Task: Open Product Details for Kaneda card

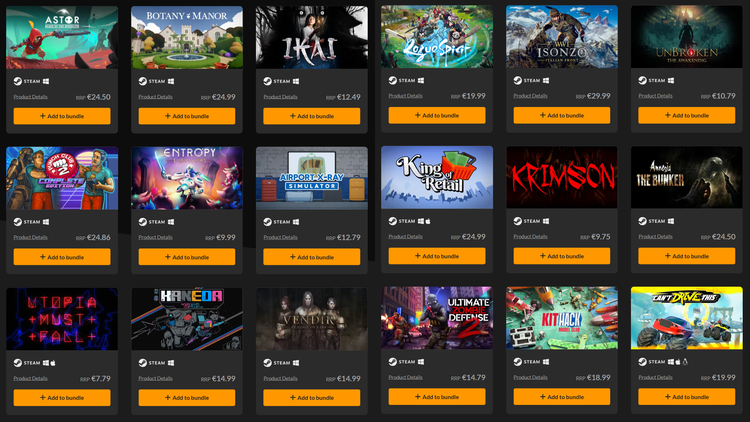Action: point(155,378)
